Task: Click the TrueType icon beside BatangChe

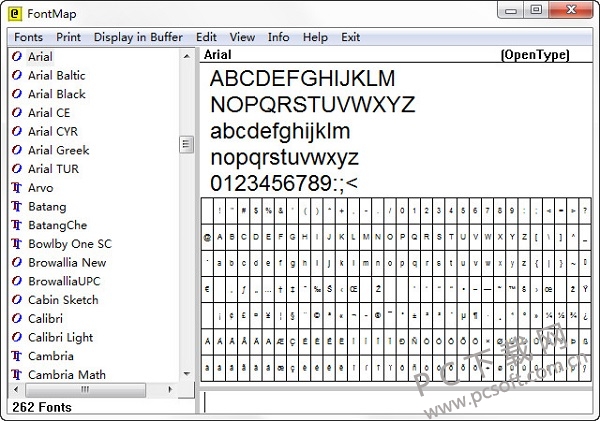Action: (x=17, y=225)
